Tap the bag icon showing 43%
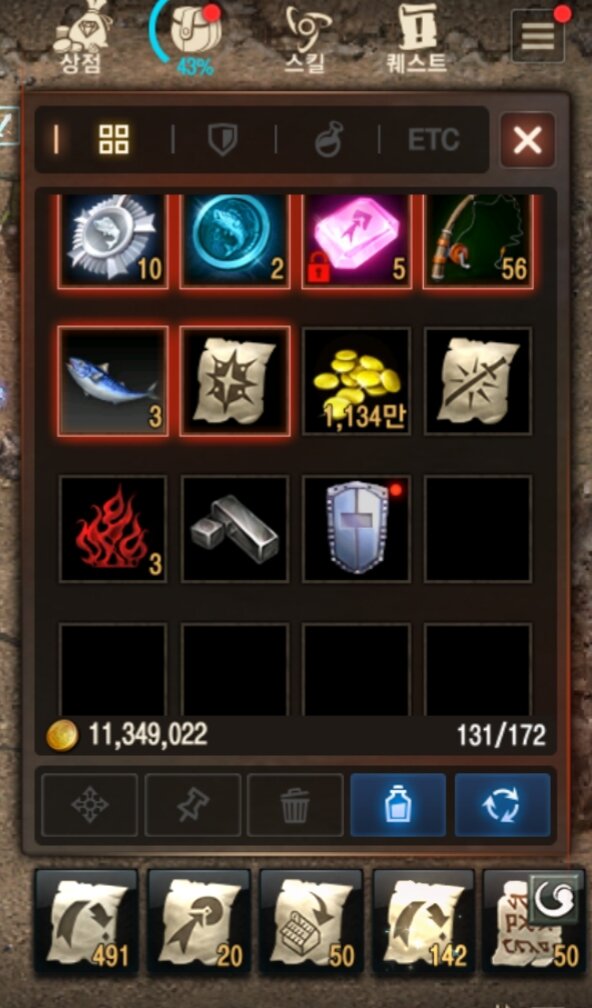The height and width of the screenshot is (1008, 592). [192, 37]
